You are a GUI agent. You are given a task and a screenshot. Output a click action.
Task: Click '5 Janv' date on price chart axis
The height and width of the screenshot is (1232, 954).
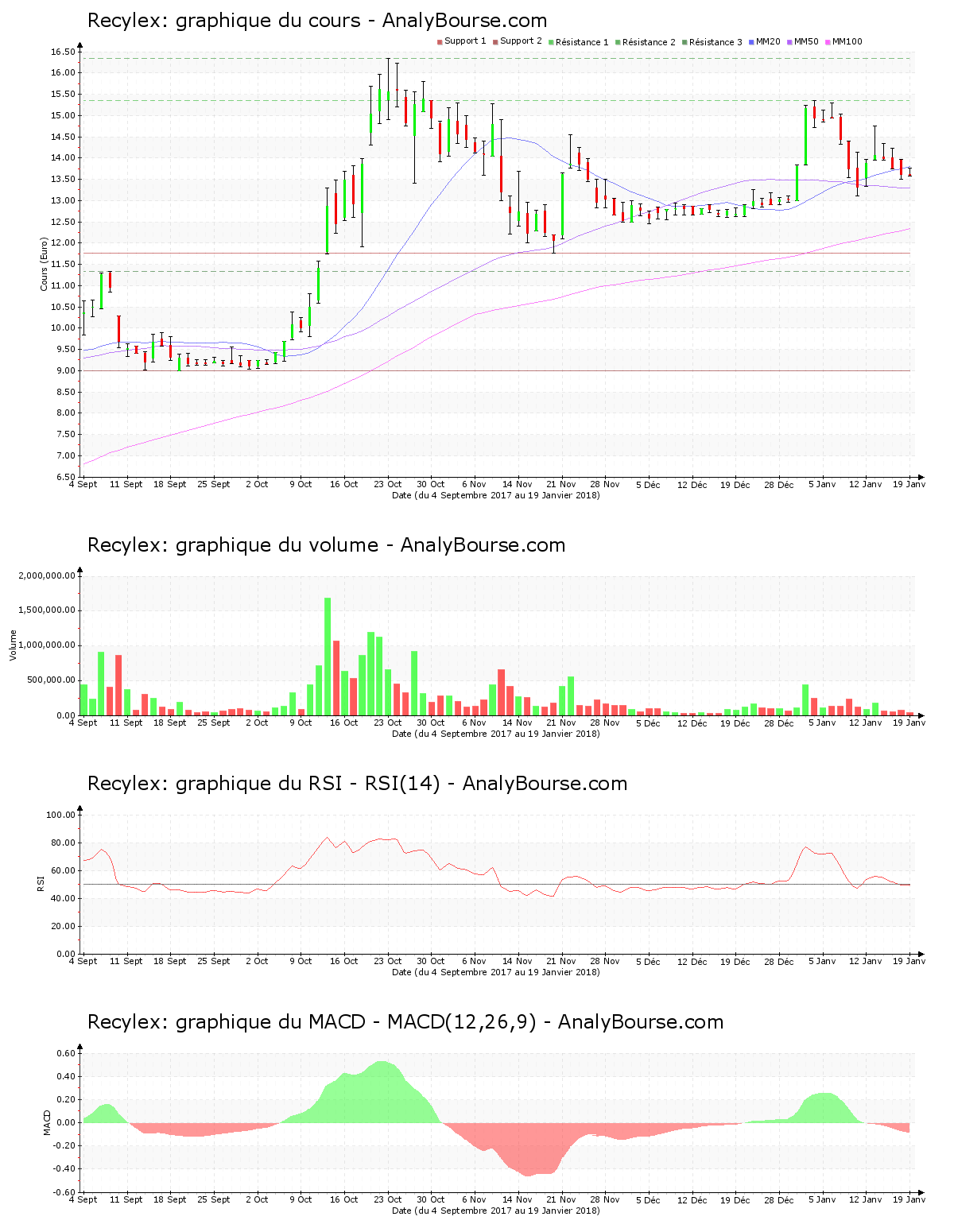coord(822,484)
